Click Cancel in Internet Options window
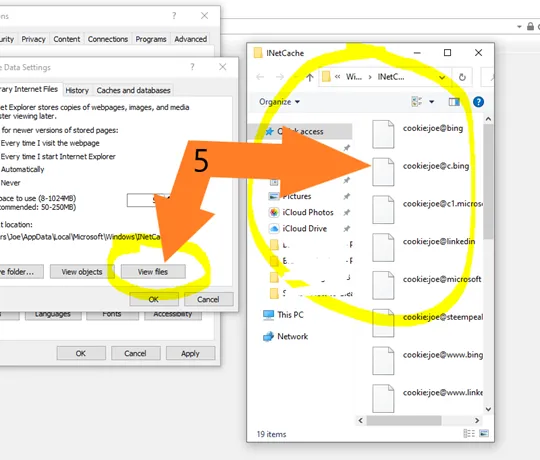 coord(136,353)
